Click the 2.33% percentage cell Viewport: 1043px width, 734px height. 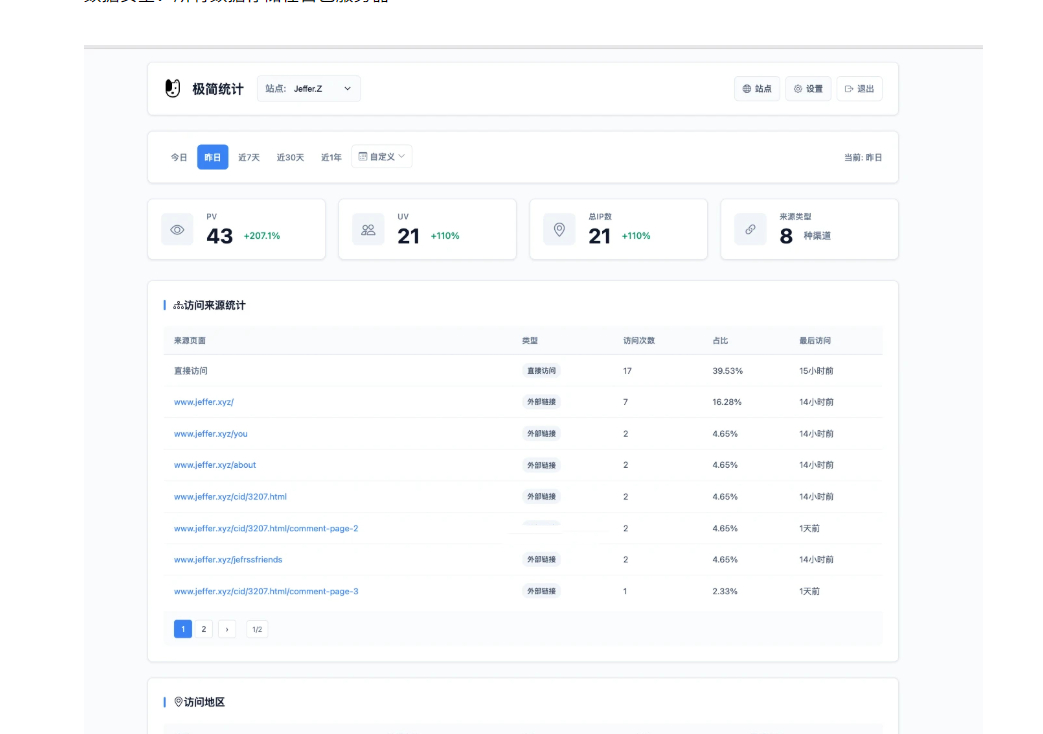coord(725,591)
